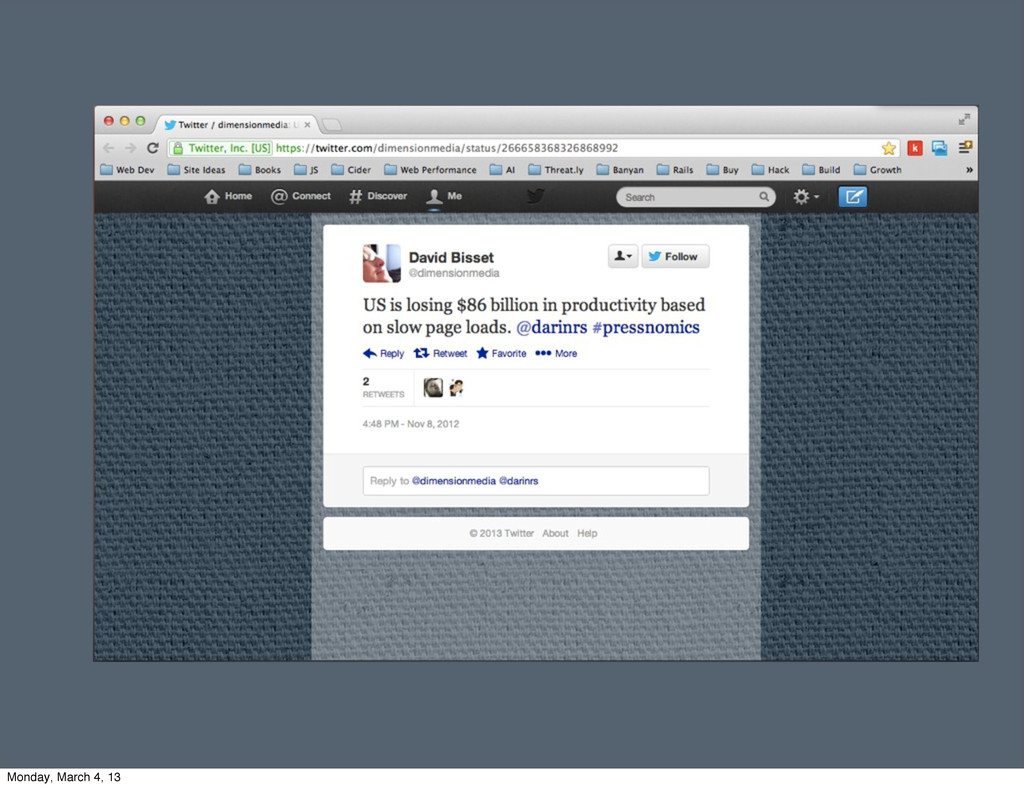This screenshot has height=788, width=1024.
Task: Open the @darinrs mention link
Action: (x=552, y=327)
